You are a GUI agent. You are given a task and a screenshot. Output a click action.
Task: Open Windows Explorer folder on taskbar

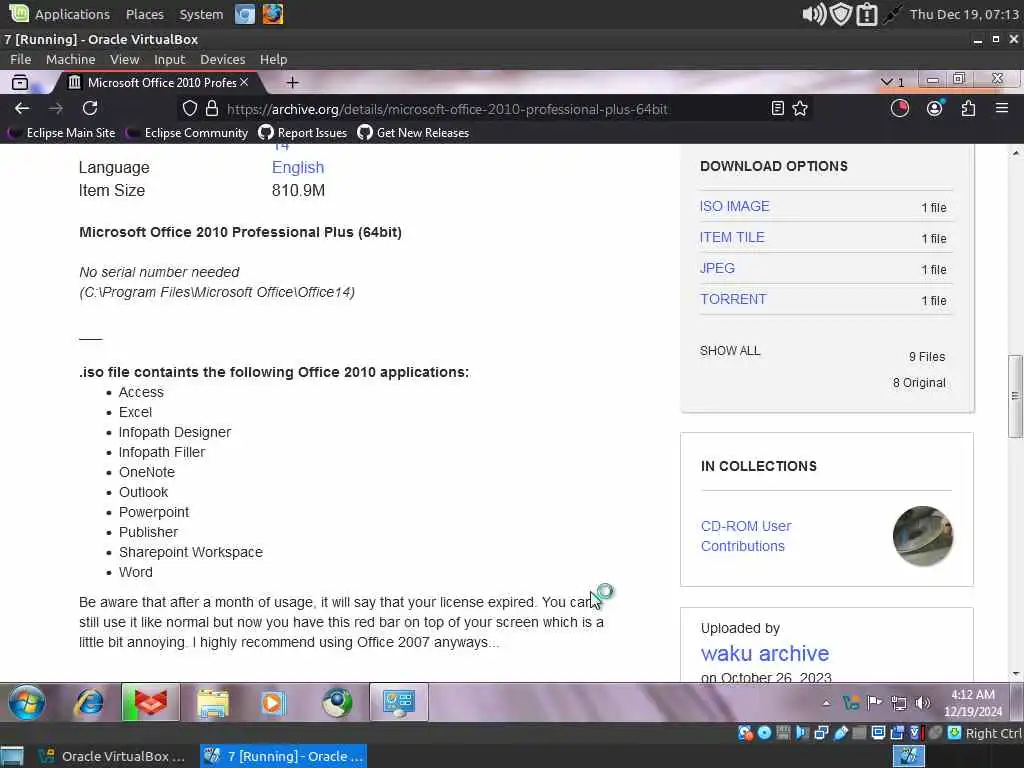pos(213,703)
